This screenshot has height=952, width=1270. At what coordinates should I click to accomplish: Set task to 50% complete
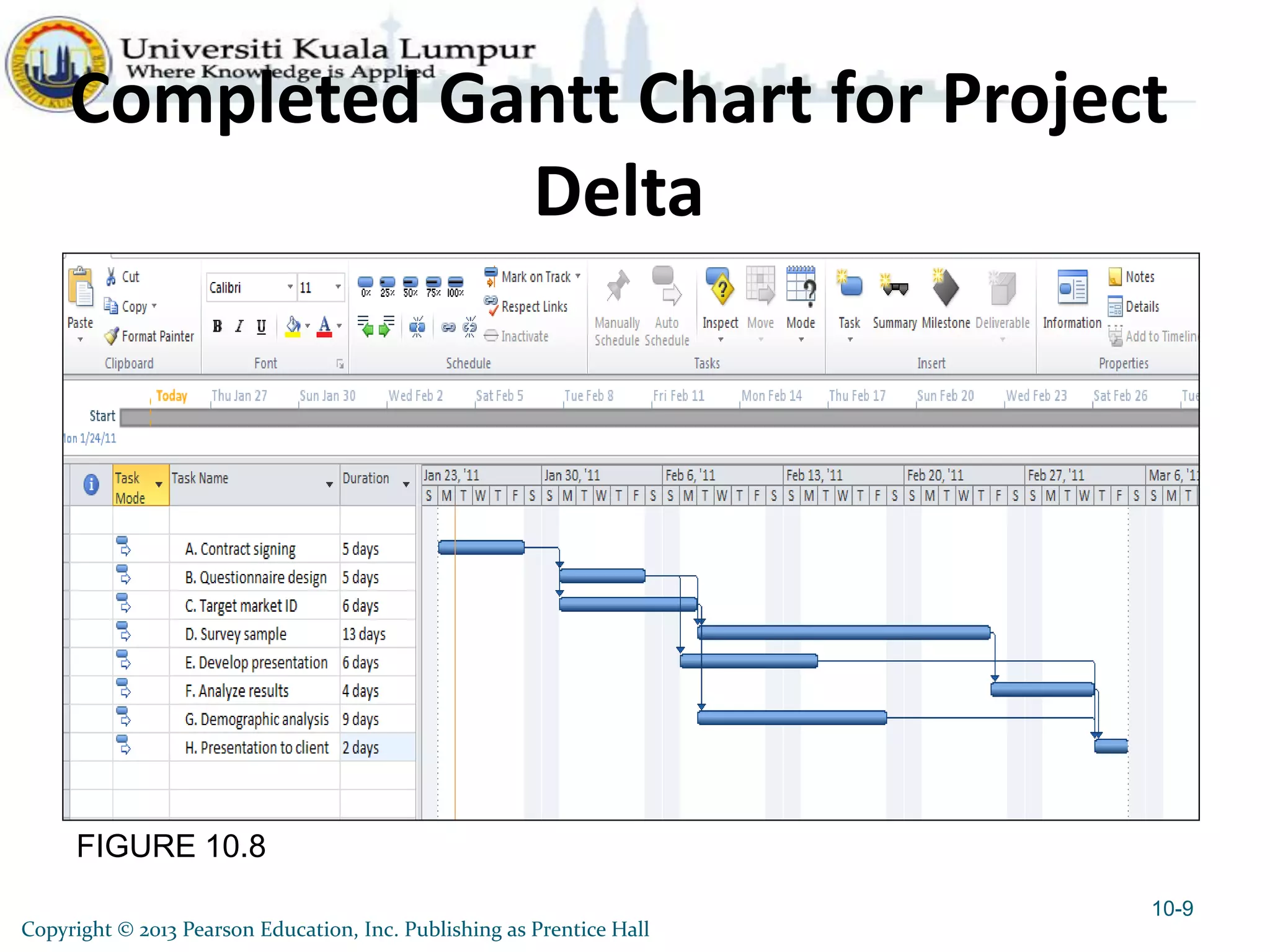coord(411,286)
